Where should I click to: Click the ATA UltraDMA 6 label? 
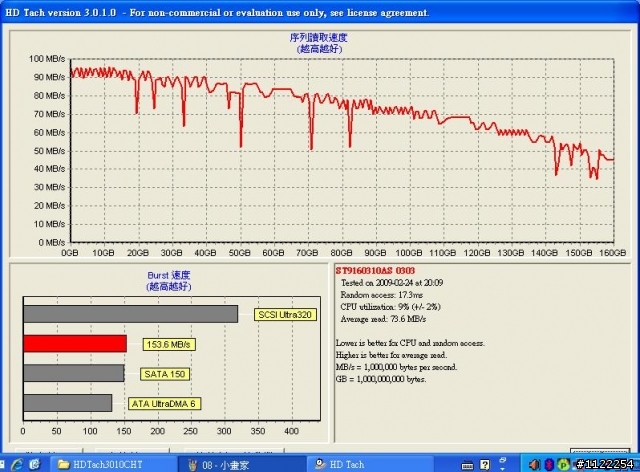[x=164, y=404]
